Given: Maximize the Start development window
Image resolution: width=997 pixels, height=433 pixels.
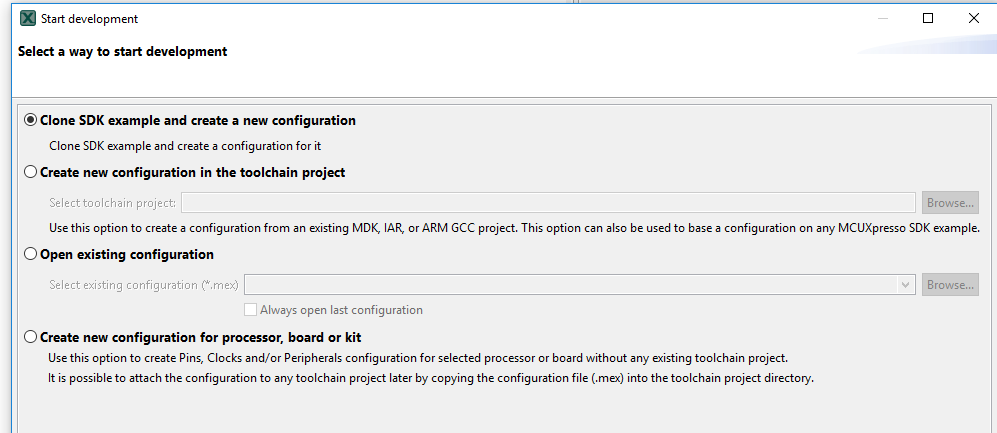Looking at the screenshot, I should [x=928, y=19].
